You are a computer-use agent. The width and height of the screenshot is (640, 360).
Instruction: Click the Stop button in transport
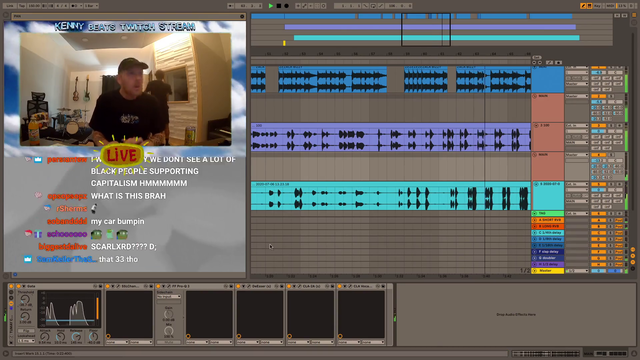click(279, 6)
